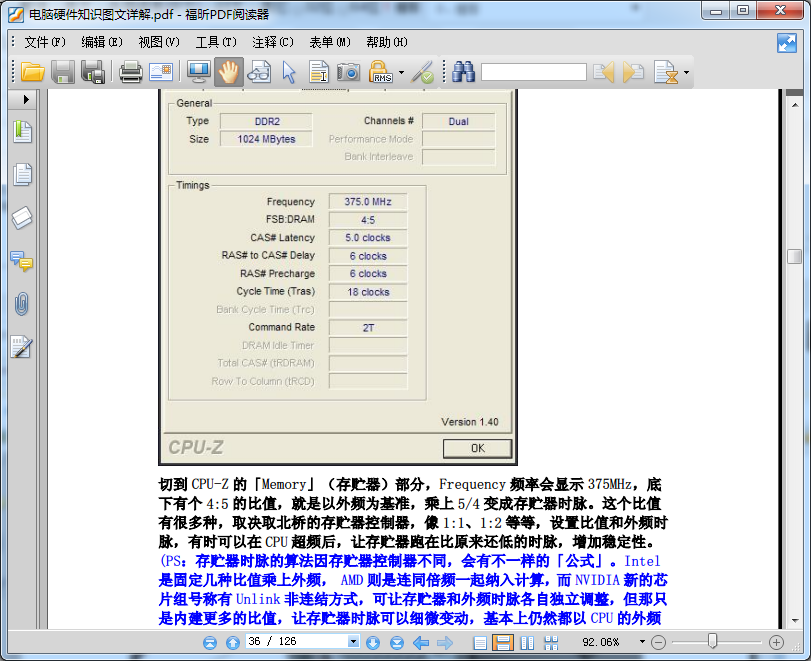
Task: Email the PDF using the envelope icon
Action: pyautogui.click(x=161, y=72)
